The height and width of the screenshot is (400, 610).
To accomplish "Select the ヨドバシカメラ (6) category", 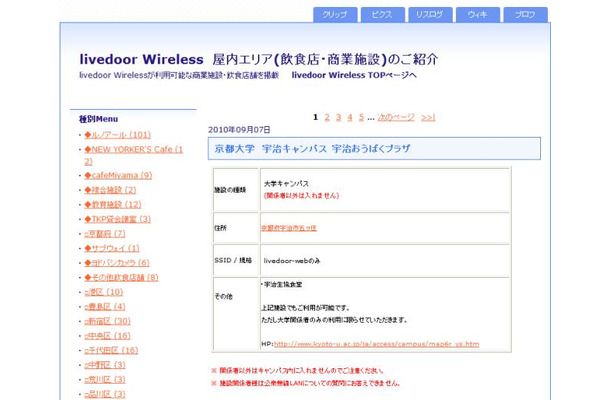I will 117,263.
